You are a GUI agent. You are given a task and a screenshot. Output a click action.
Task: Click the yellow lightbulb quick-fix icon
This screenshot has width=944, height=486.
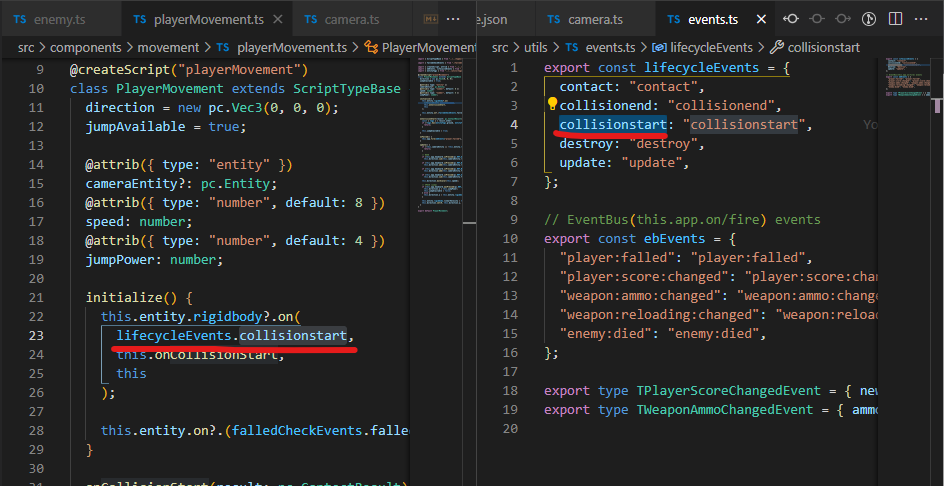tap(551, 104)
